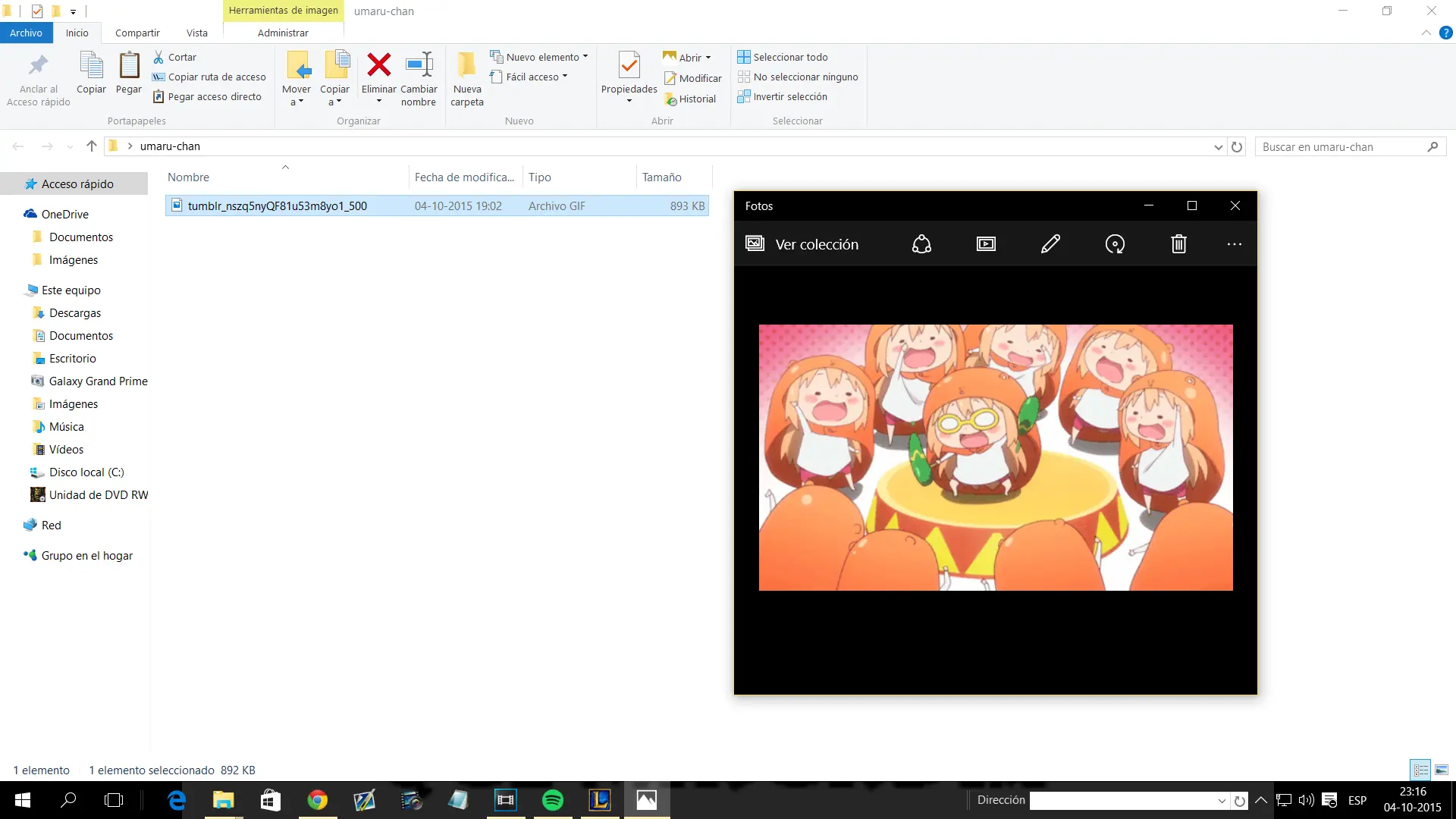Click Pegar acceso directo
The height and width of the screenshot is (819, 1456).
coord(207,96)
